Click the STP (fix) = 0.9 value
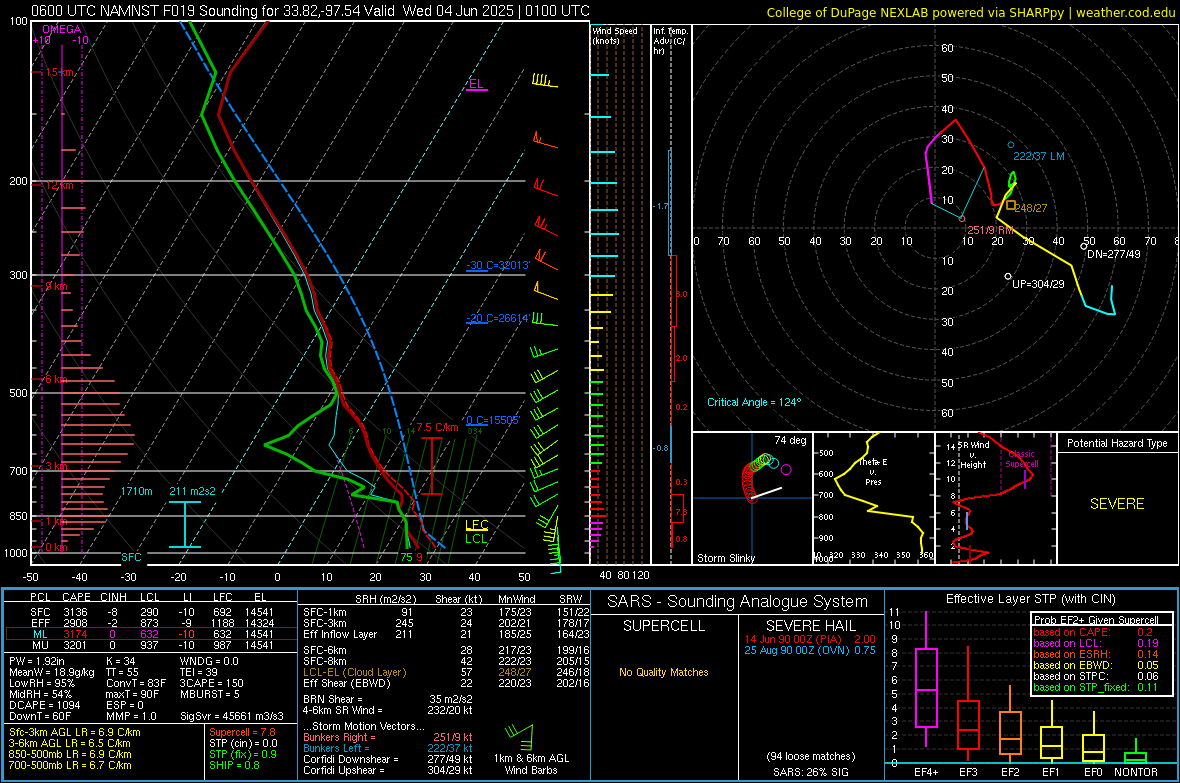 point(243,754)
